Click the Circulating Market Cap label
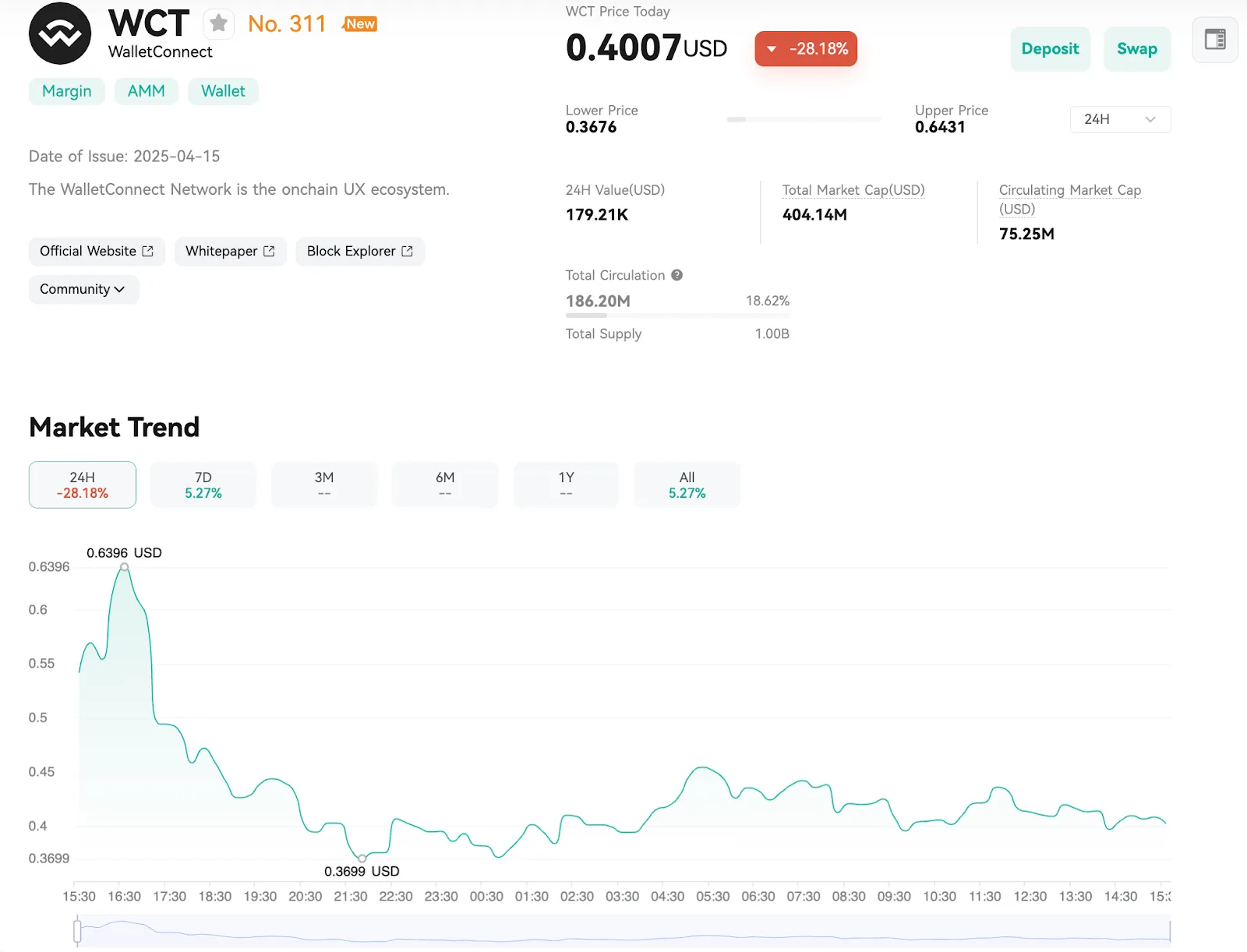This screenshot has height=952, width=1247. pyautogui.click(x=1070, y=199)
